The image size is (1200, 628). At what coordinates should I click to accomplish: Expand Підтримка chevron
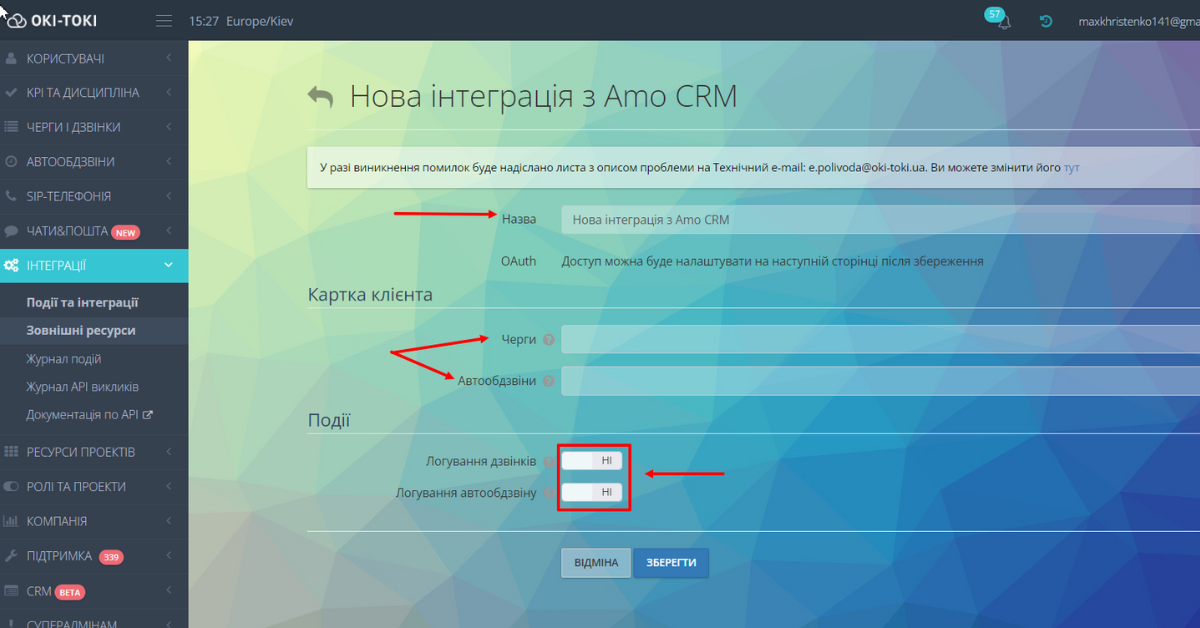click(x=169, y=555)
